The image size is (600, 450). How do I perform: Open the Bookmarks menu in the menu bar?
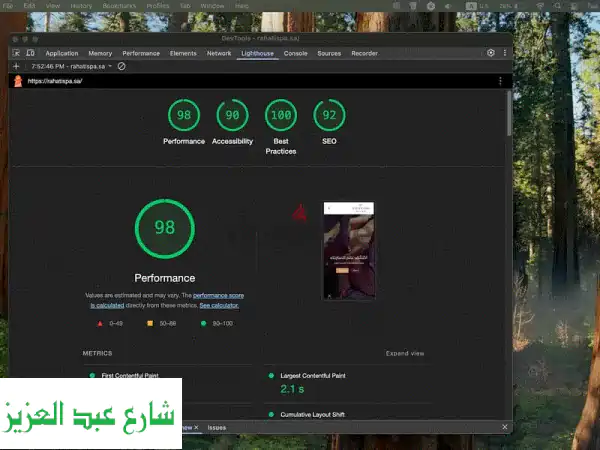[119, 6]
